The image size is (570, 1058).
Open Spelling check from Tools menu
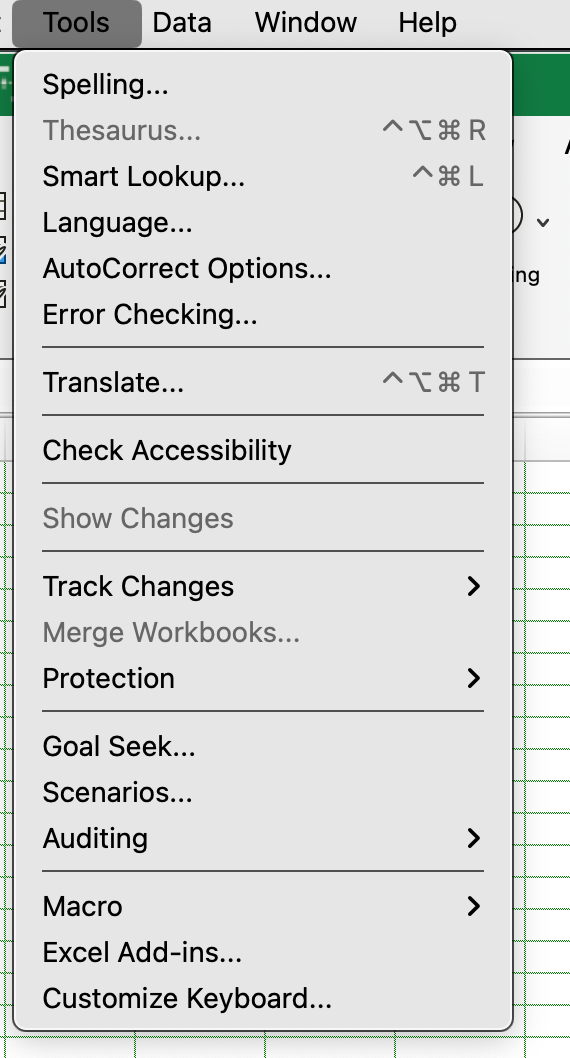(x=263, y=85)
